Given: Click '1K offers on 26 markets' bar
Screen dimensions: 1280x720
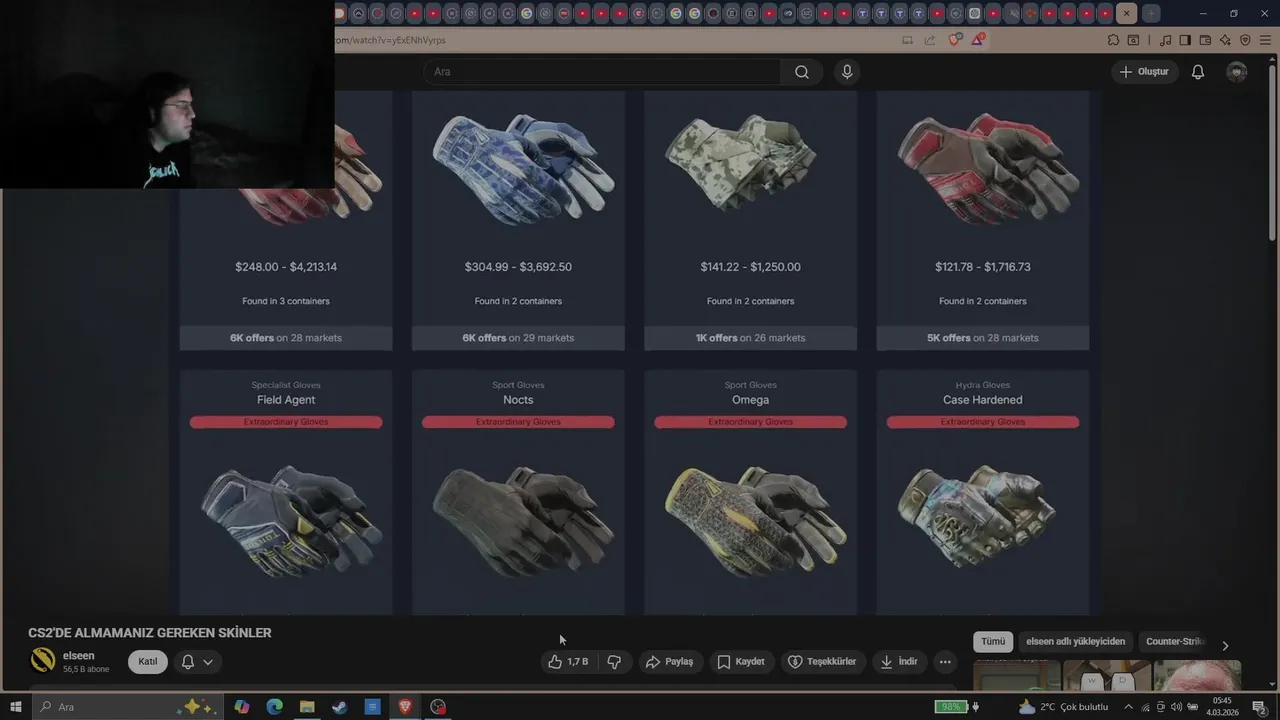Looking at the screenshot, I should click(x=750, y=338).
